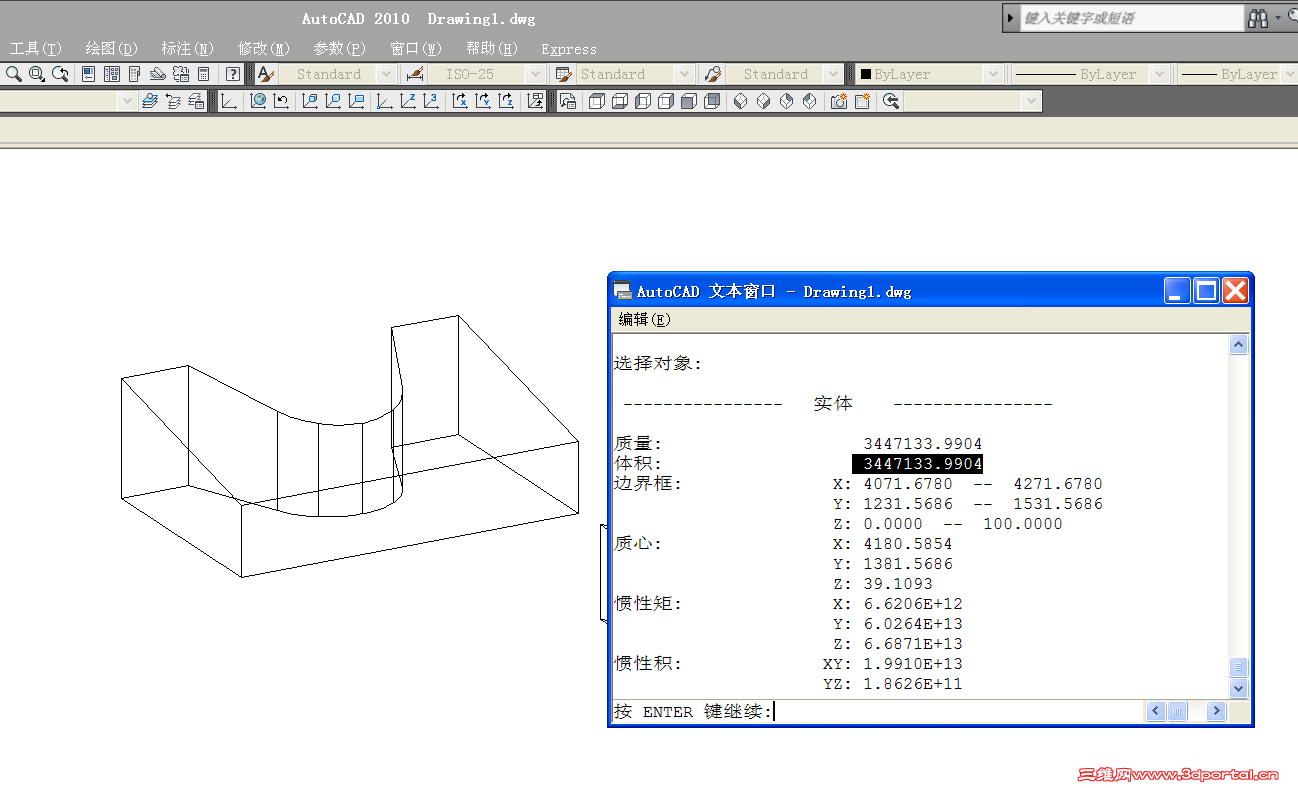
Task: Click the Layer Previous icon
Action: click(x=173, y=101)
